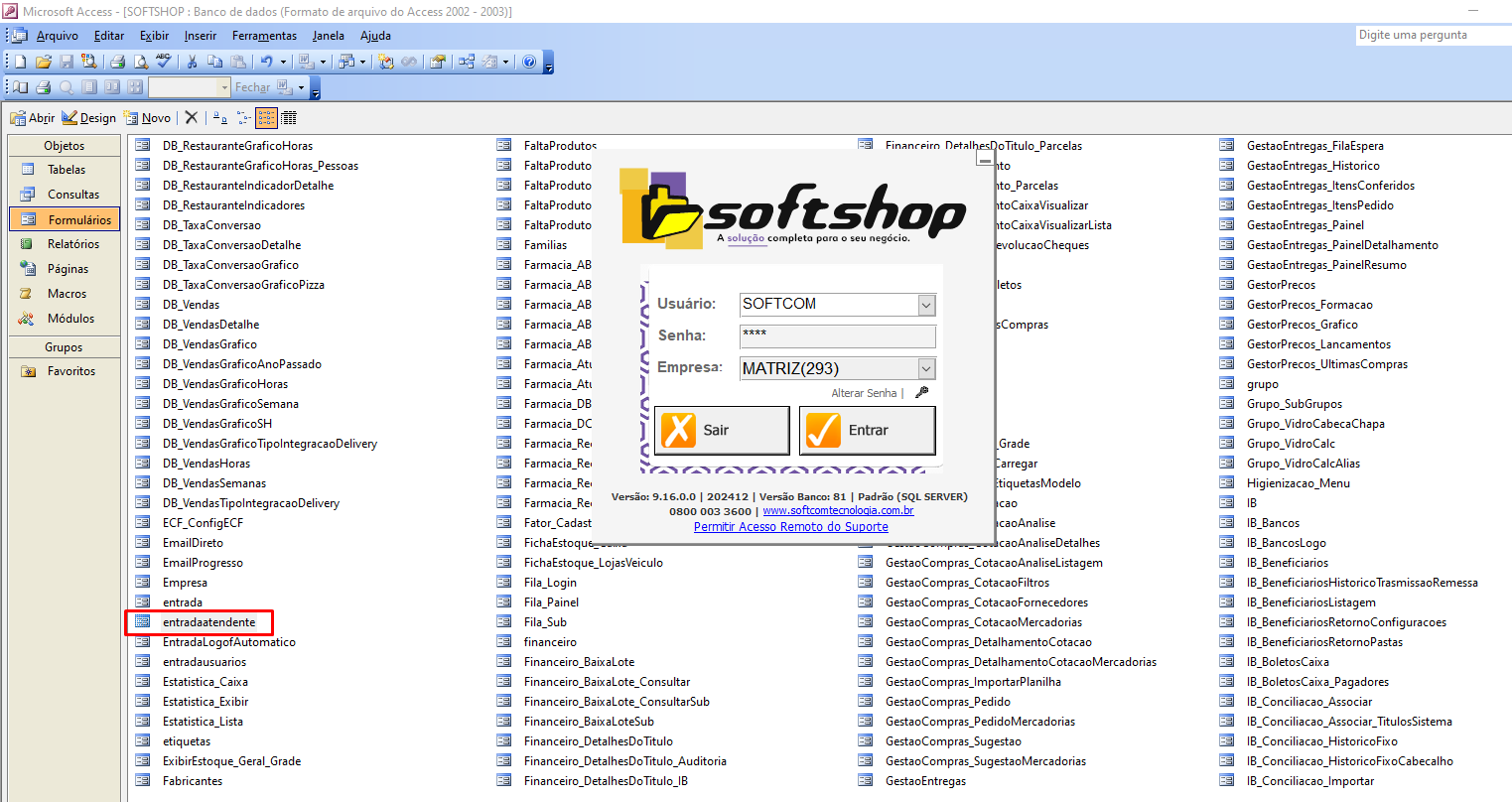The height and width of the screenshot is (802, 1512).
Task: Click the Cut scissors icon
Action: pos(192,62)
